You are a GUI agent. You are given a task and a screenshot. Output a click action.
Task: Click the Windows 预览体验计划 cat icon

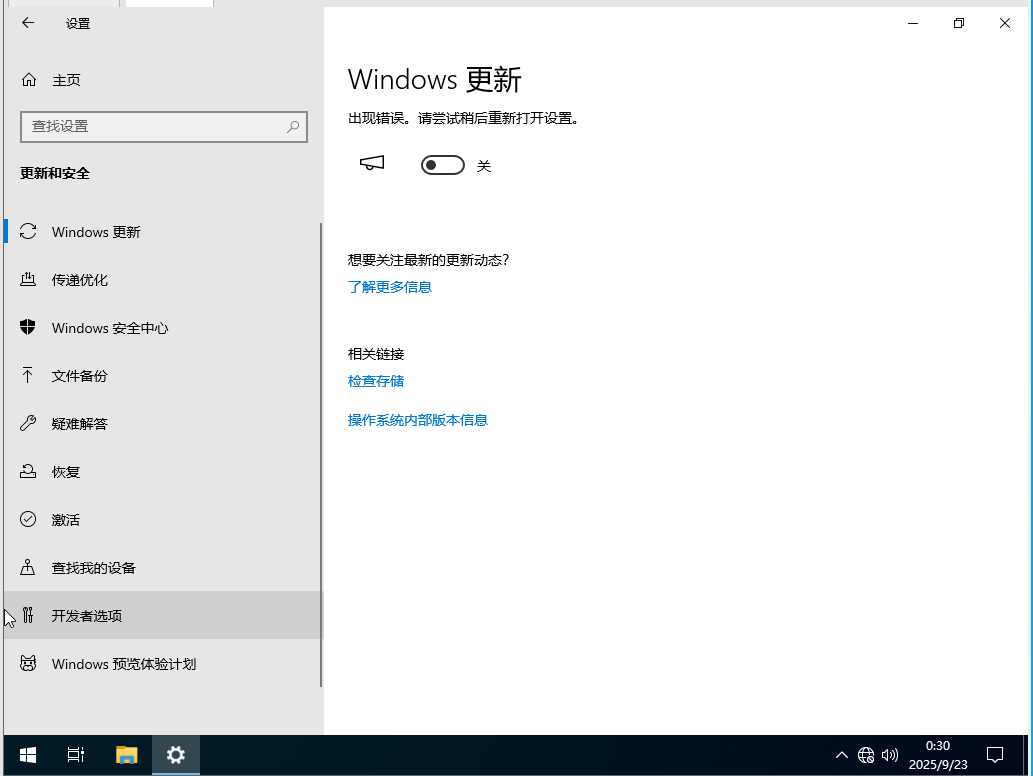point(28,663)
